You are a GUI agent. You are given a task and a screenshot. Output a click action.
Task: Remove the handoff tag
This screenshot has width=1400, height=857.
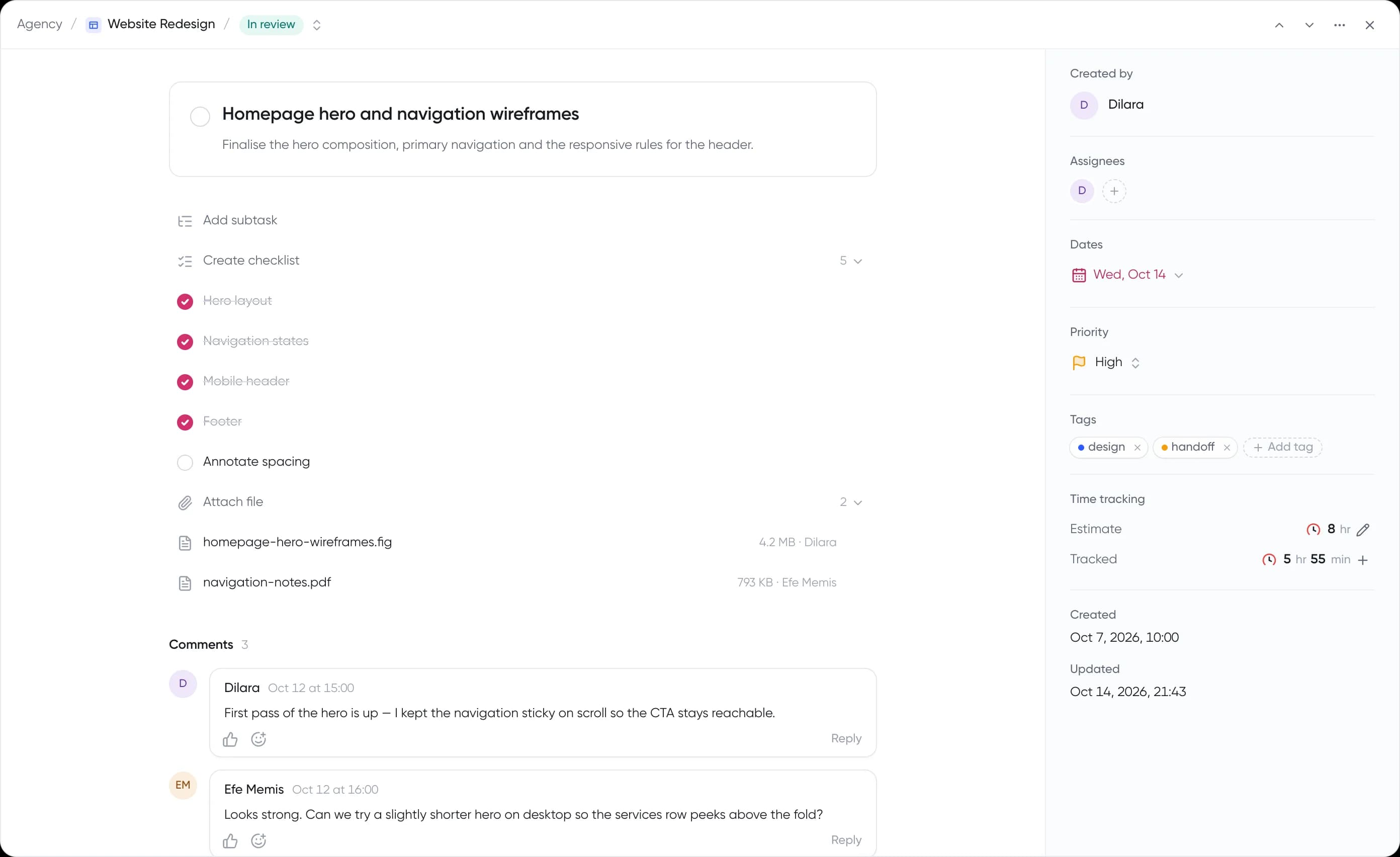pos(1227,448)
